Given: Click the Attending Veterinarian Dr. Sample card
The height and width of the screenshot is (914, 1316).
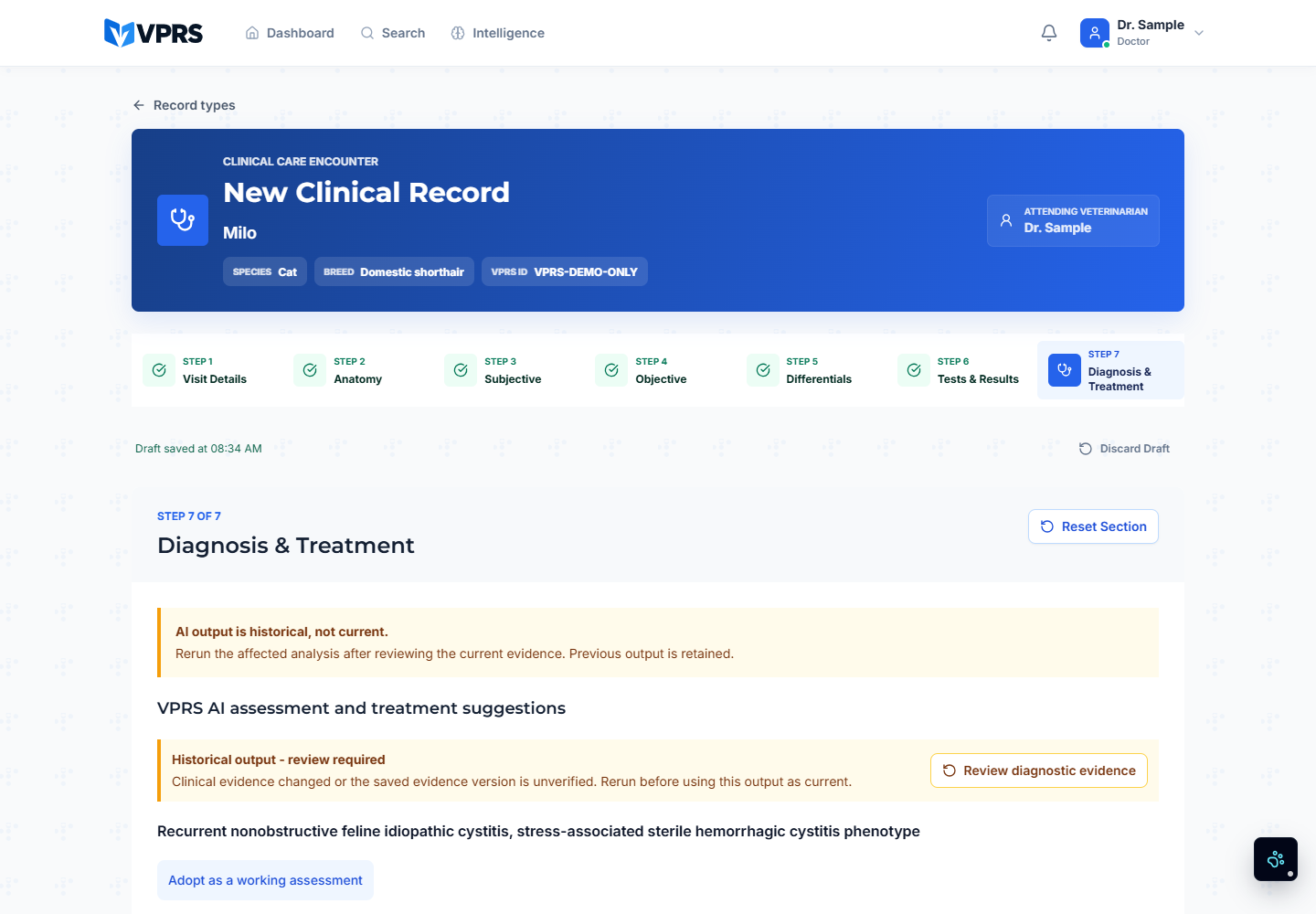Looking at the screenshot, I should click(1073, 220).
